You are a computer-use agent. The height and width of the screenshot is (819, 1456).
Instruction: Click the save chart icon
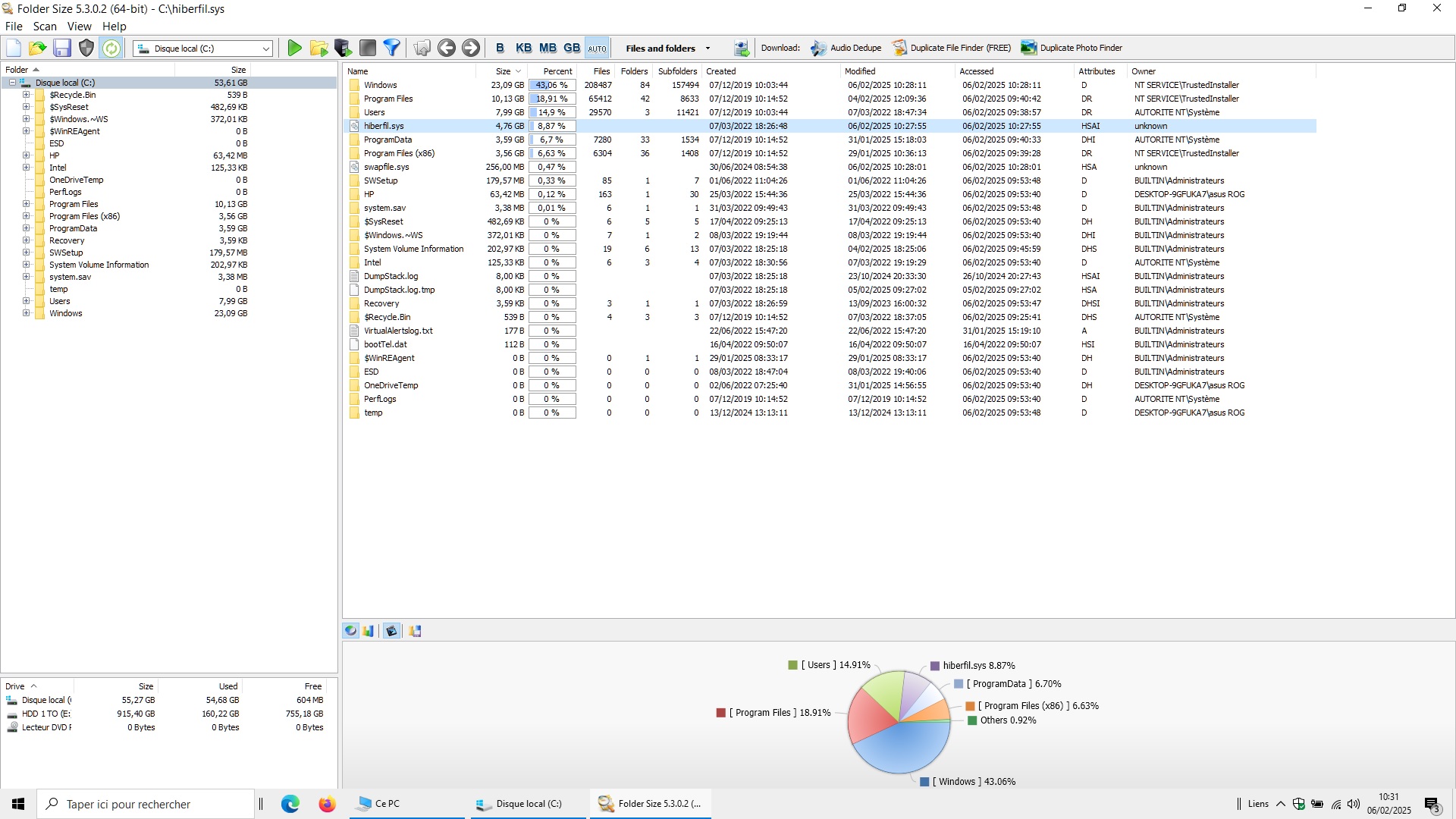pos(415,631)
